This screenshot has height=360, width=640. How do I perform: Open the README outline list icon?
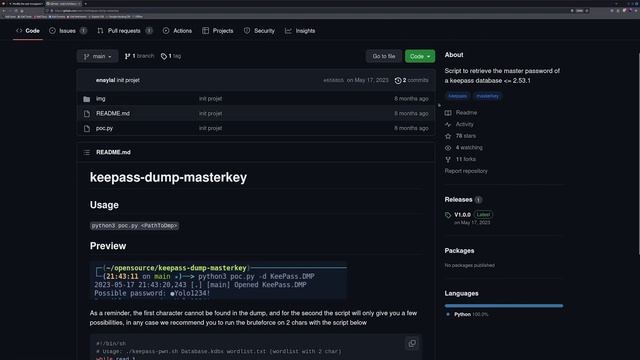click(x=87, y=152)
